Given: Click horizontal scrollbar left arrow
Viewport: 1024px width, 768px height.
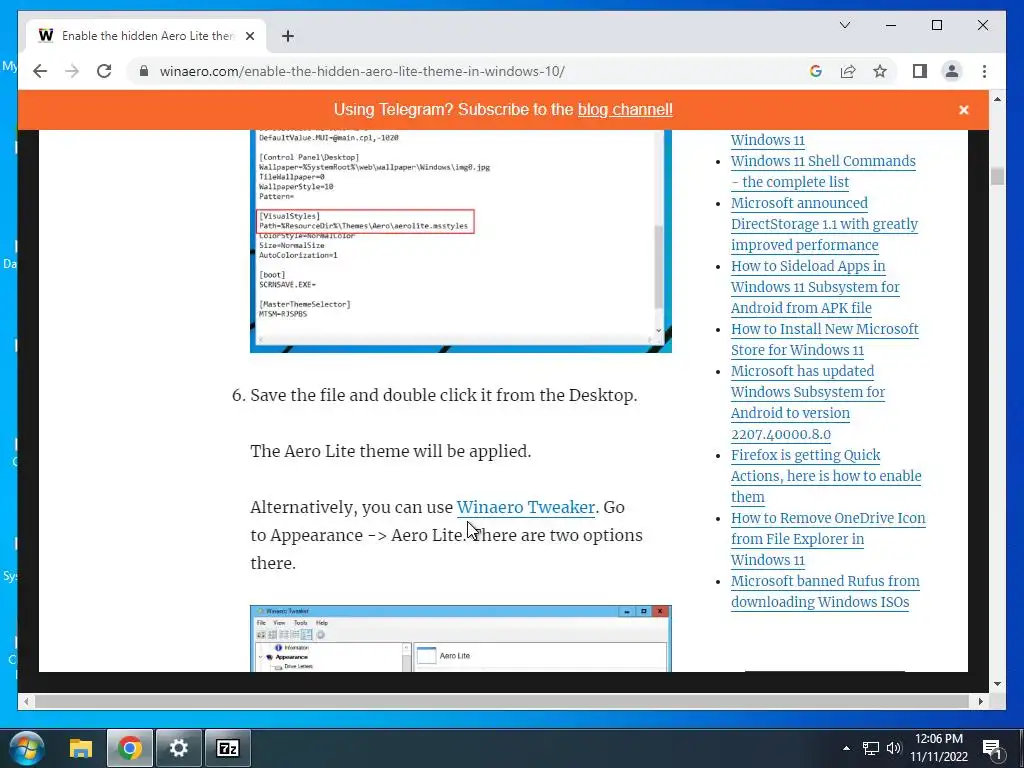Looking at the screenshot, I should point(26,701).
